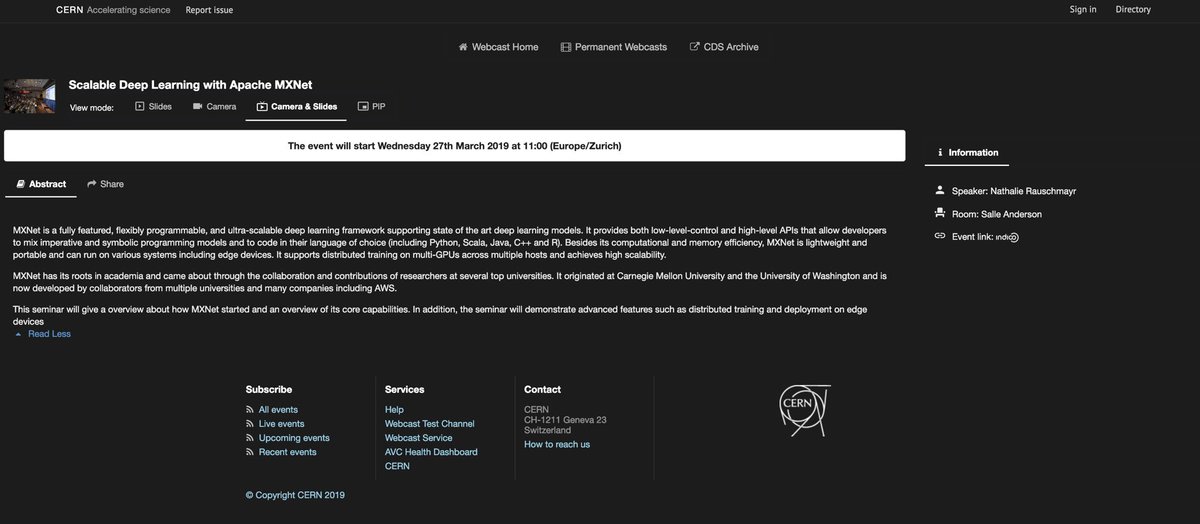Open the Help link under Services
1200x524 pixels.
coord(394,410)
